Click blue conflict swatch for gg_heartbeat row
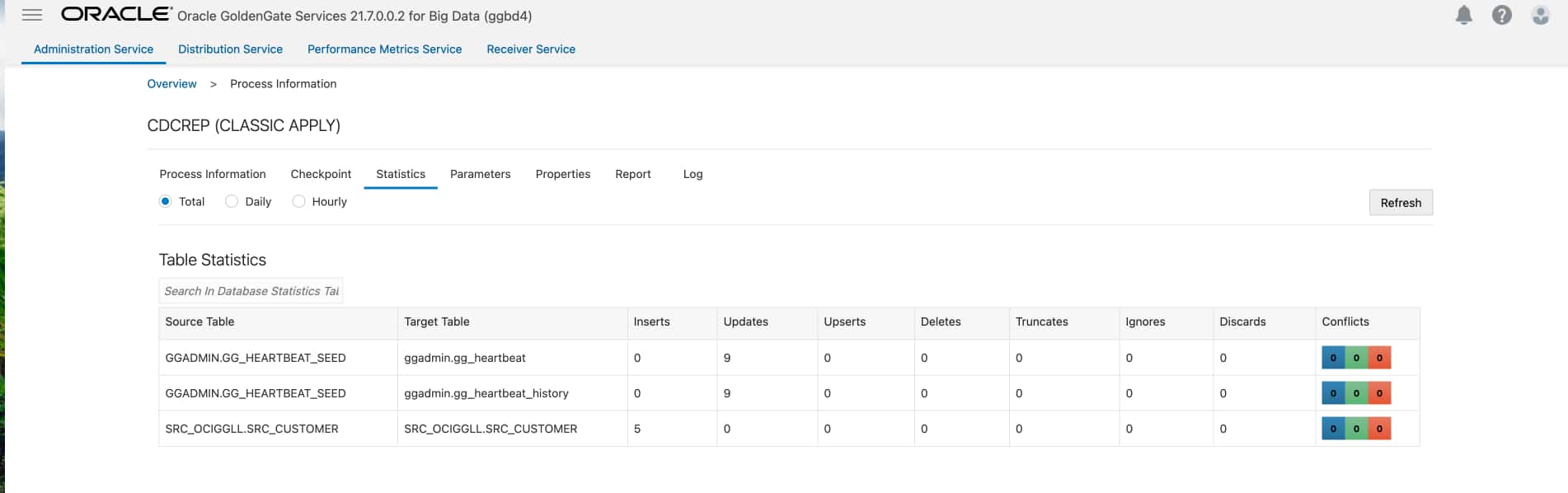Image resolution: width=1568 pixels, height=493 pixels. [1333, 358]
